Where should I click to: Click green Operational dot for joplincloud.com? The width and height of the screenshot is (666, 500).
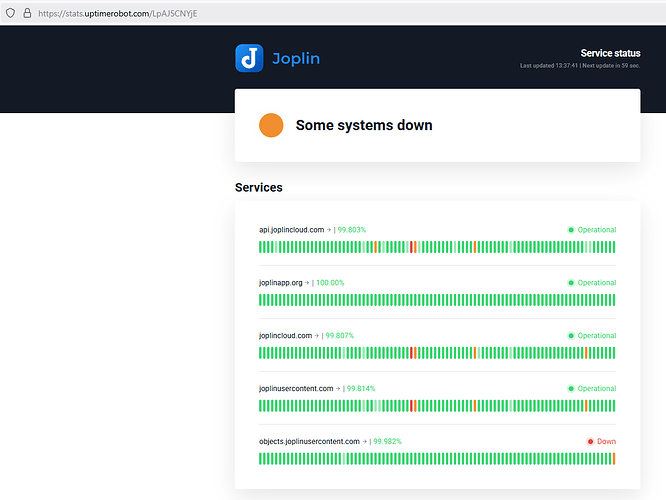pyautogui.click(x=571, y=336)
